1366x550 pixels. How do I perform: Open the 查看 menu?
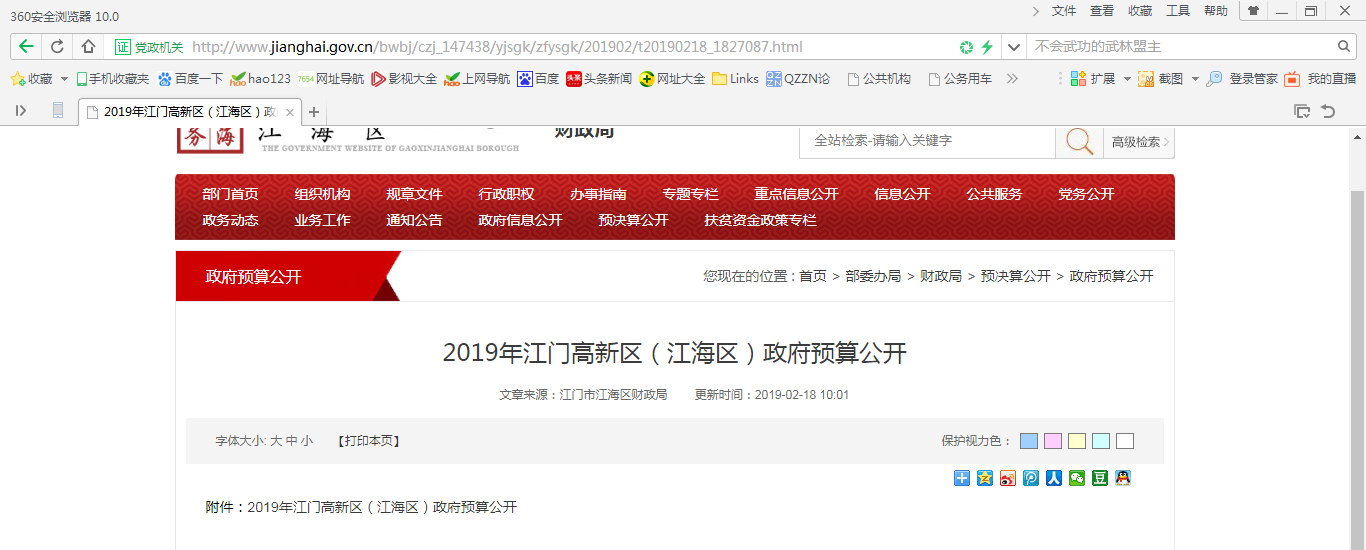1102,11
